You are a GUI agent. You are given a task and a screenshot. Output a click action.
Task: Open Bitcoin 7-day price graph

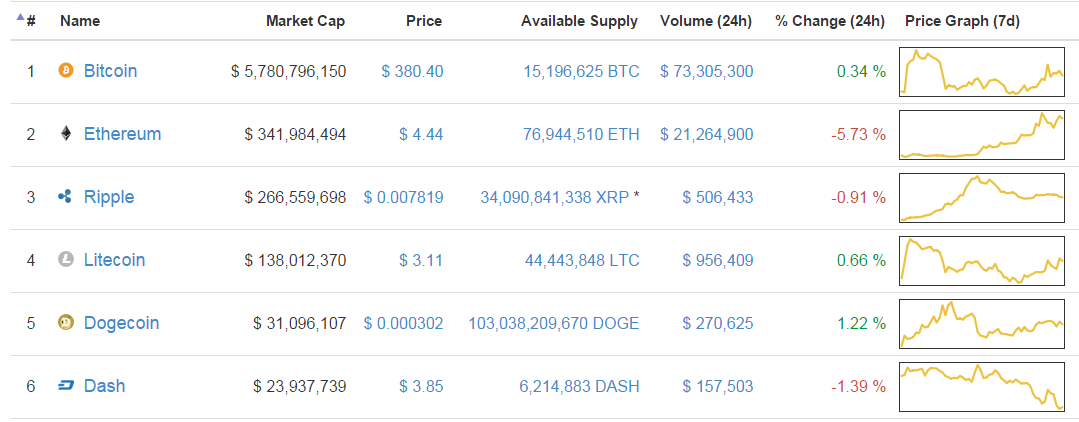[981, 71]
